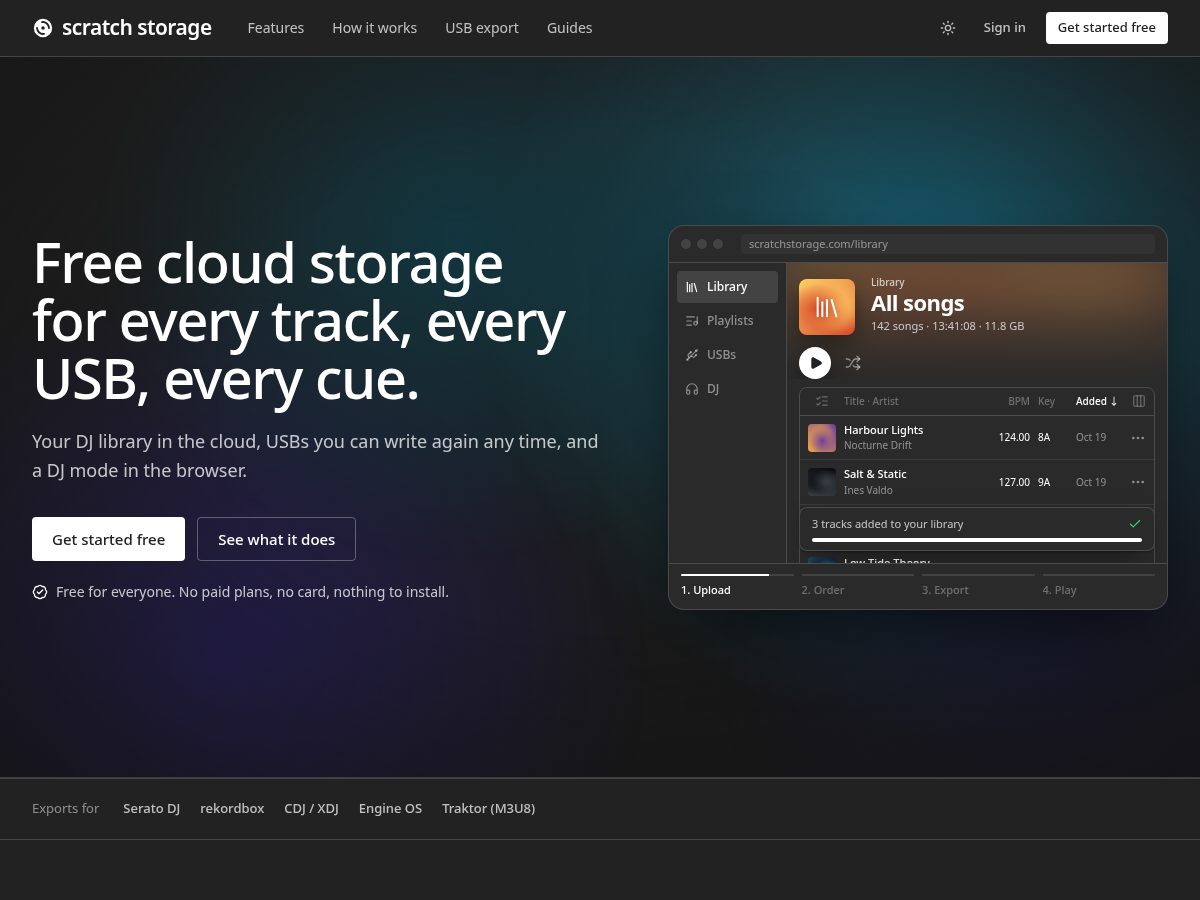Click the Traktor (M3U8) export label

pyautogui.click(x=489, y=809)
